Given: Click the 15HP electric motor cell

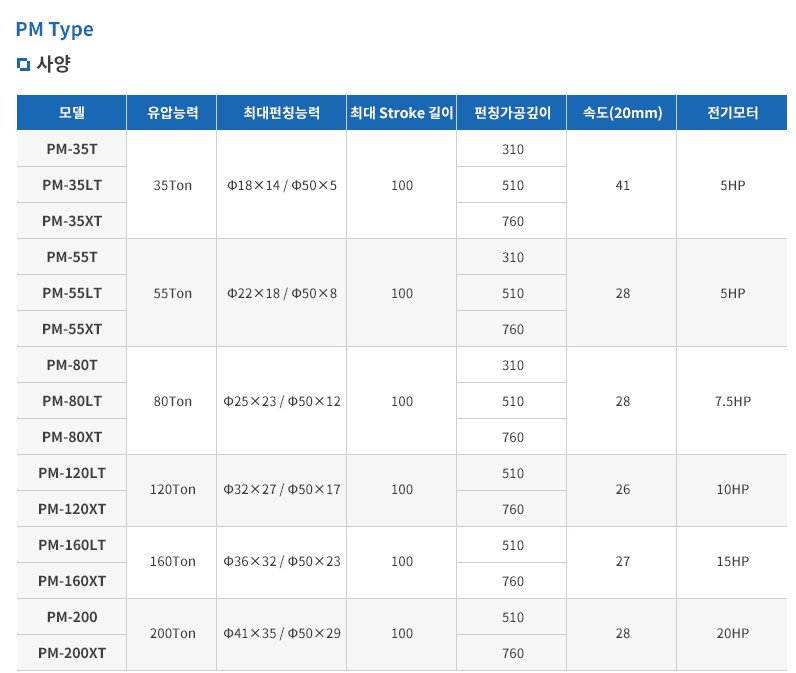Looking at the screenshot, I should pos(731,562).
